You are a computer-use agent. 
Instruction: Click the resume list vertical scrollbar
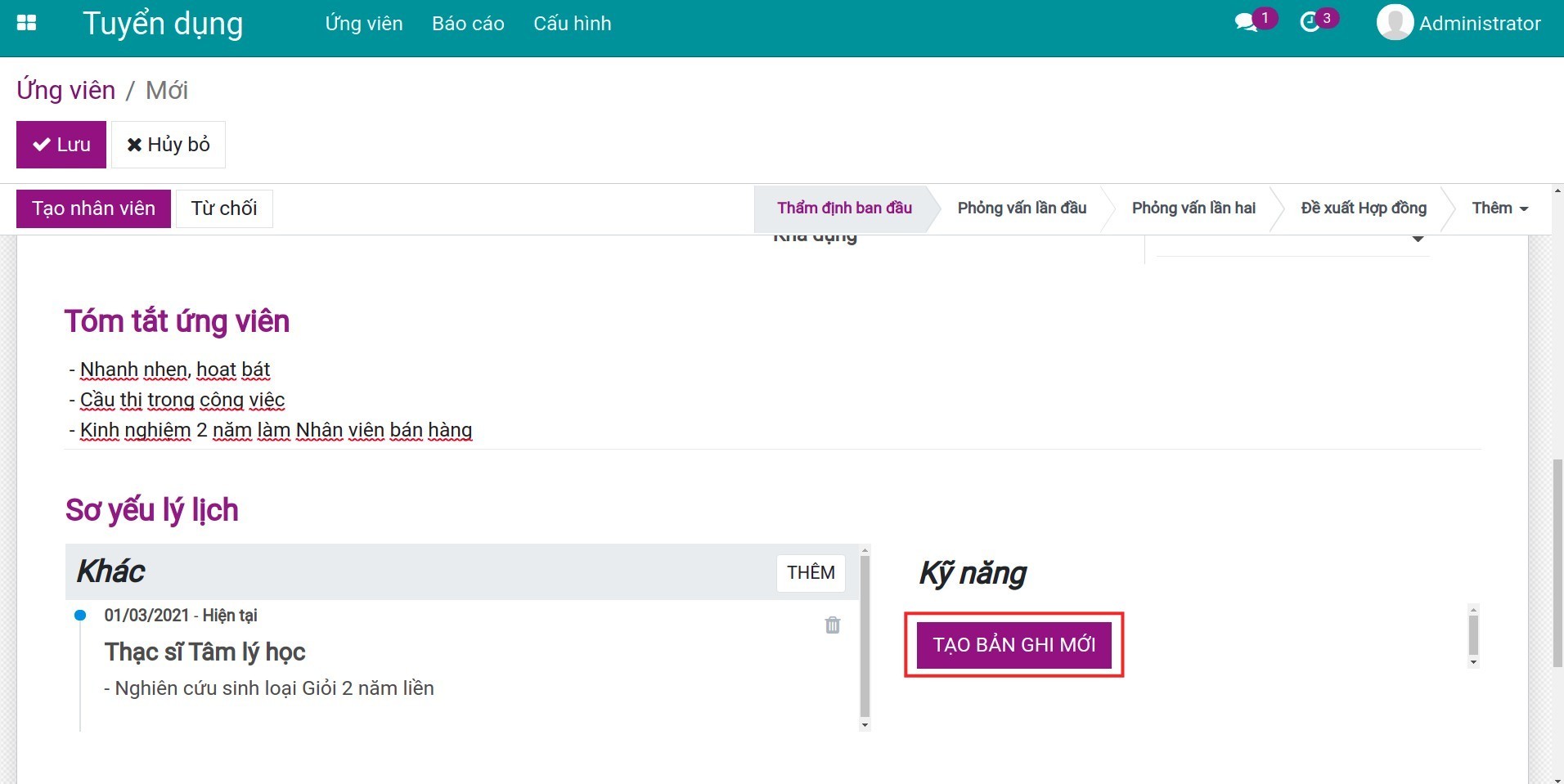865,638
